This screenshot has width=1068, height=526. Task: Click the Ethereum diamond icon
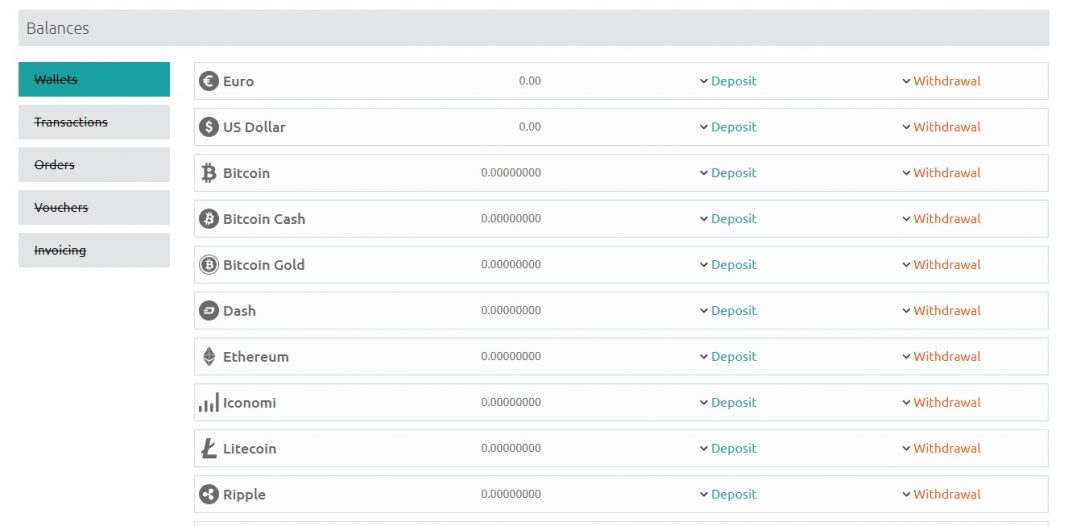[208, 357]
